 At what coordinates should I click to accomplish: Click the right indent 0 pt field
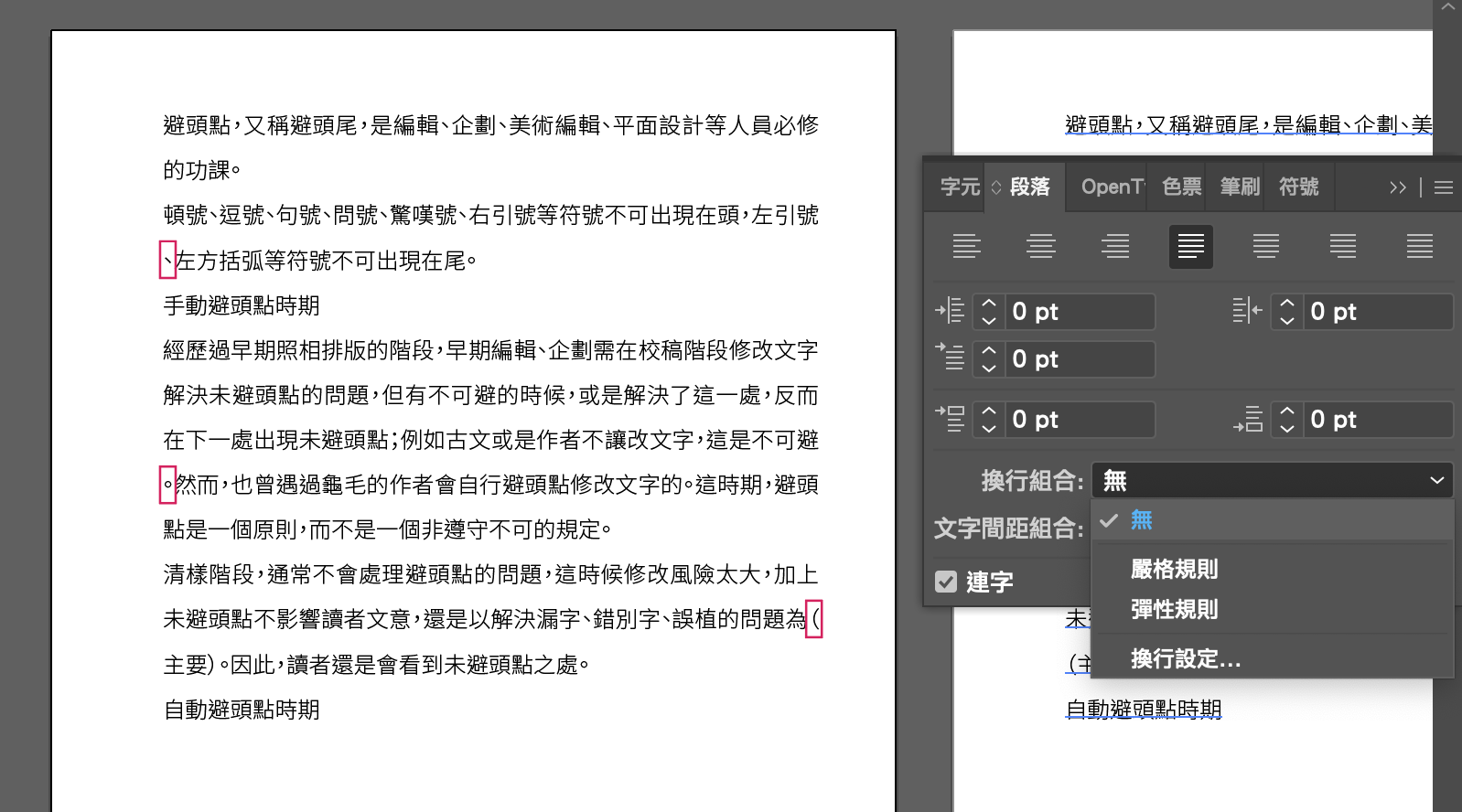(1378, 312)
